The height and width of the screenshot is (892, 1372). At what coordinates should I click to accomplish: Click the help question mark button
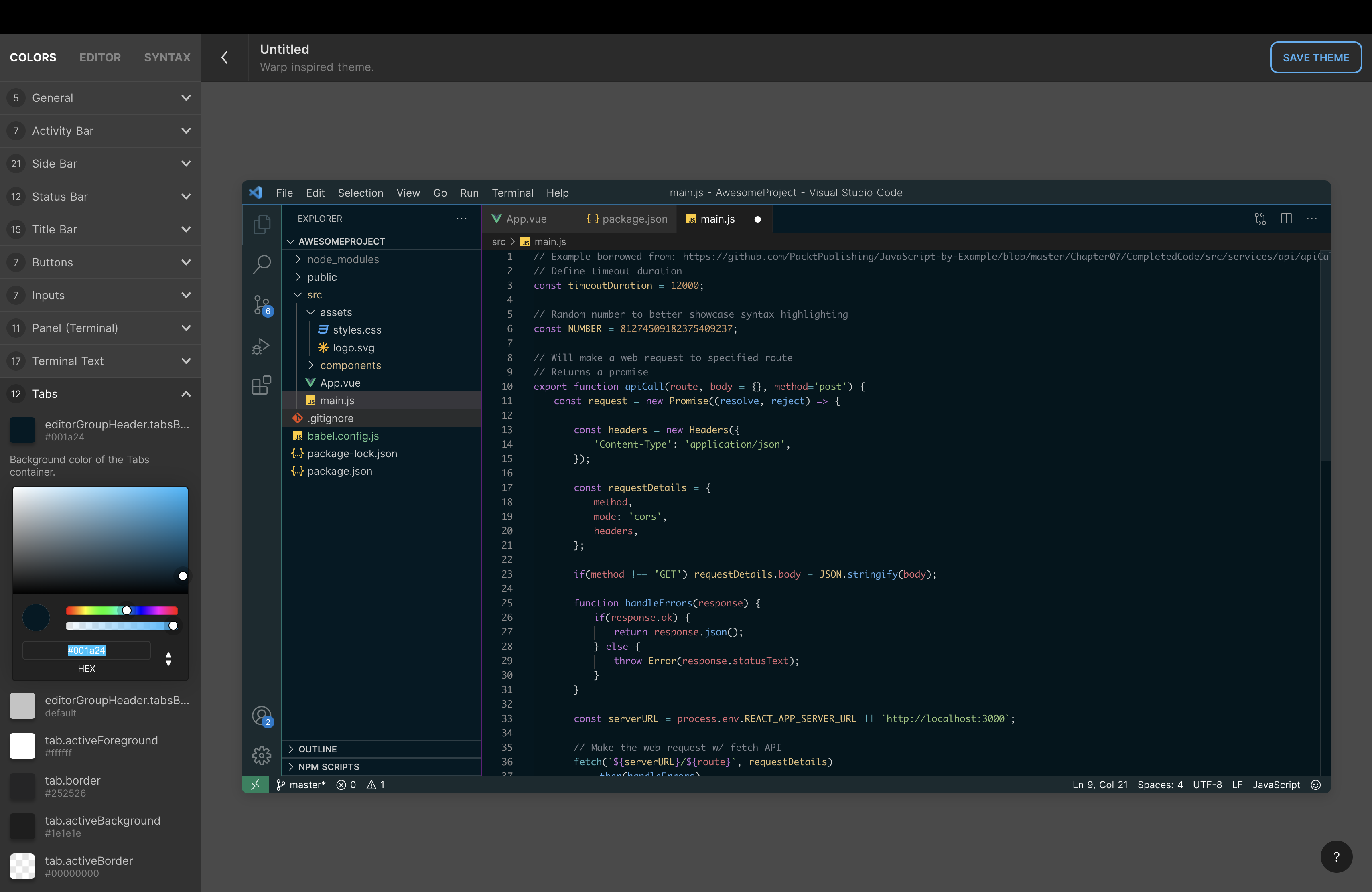[x=1335, y=856]
